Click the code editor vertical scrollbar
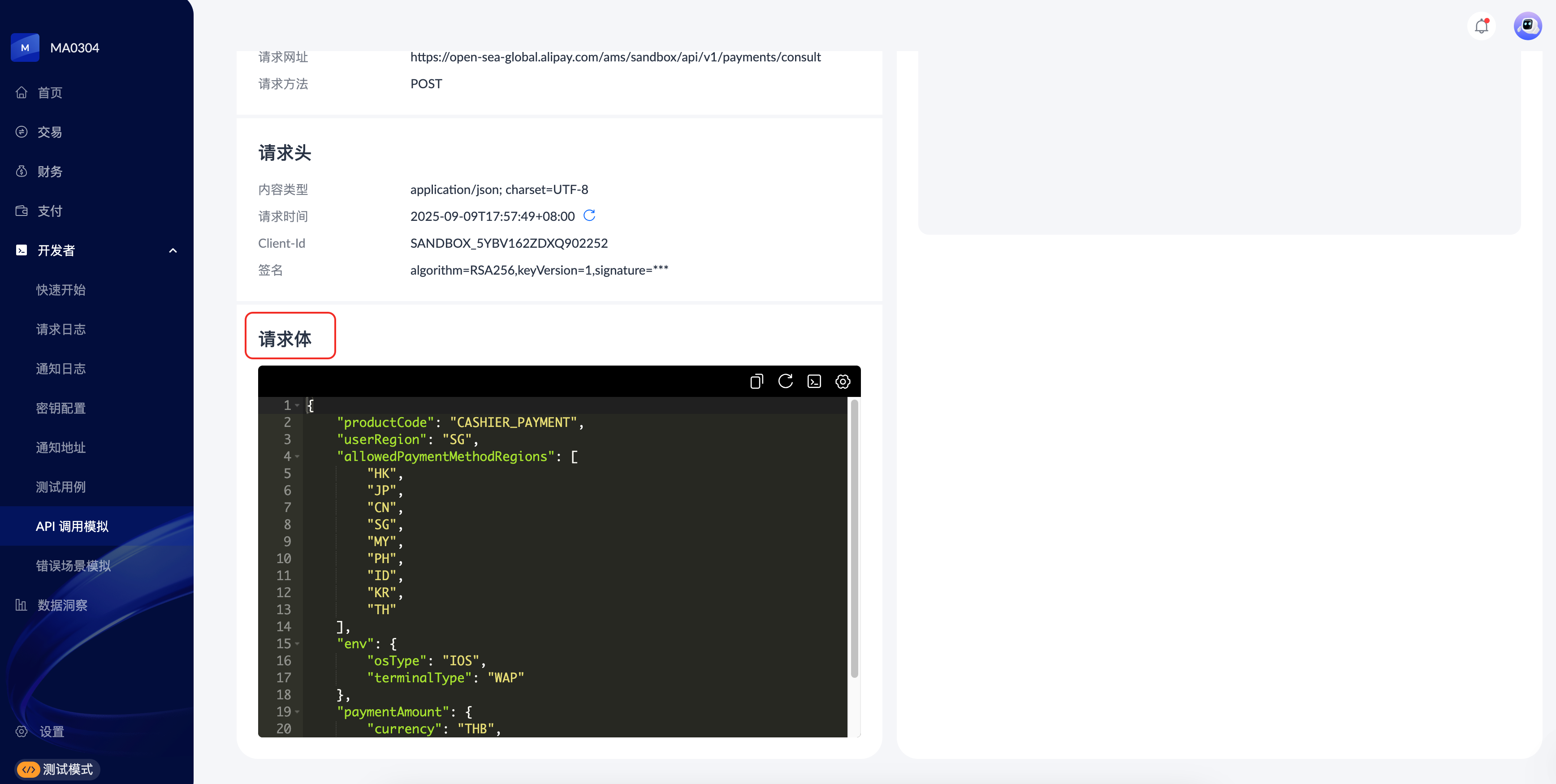 click(854, 538)
